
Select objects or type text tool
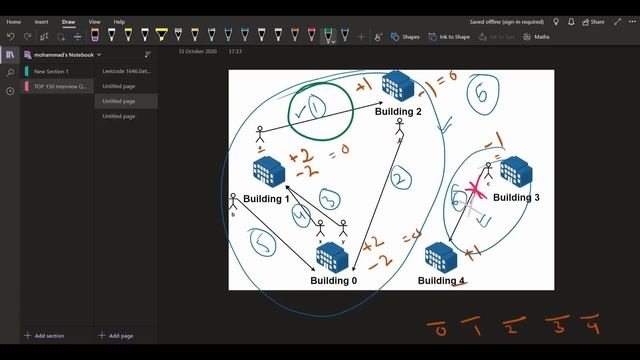[x=44, y=37]
